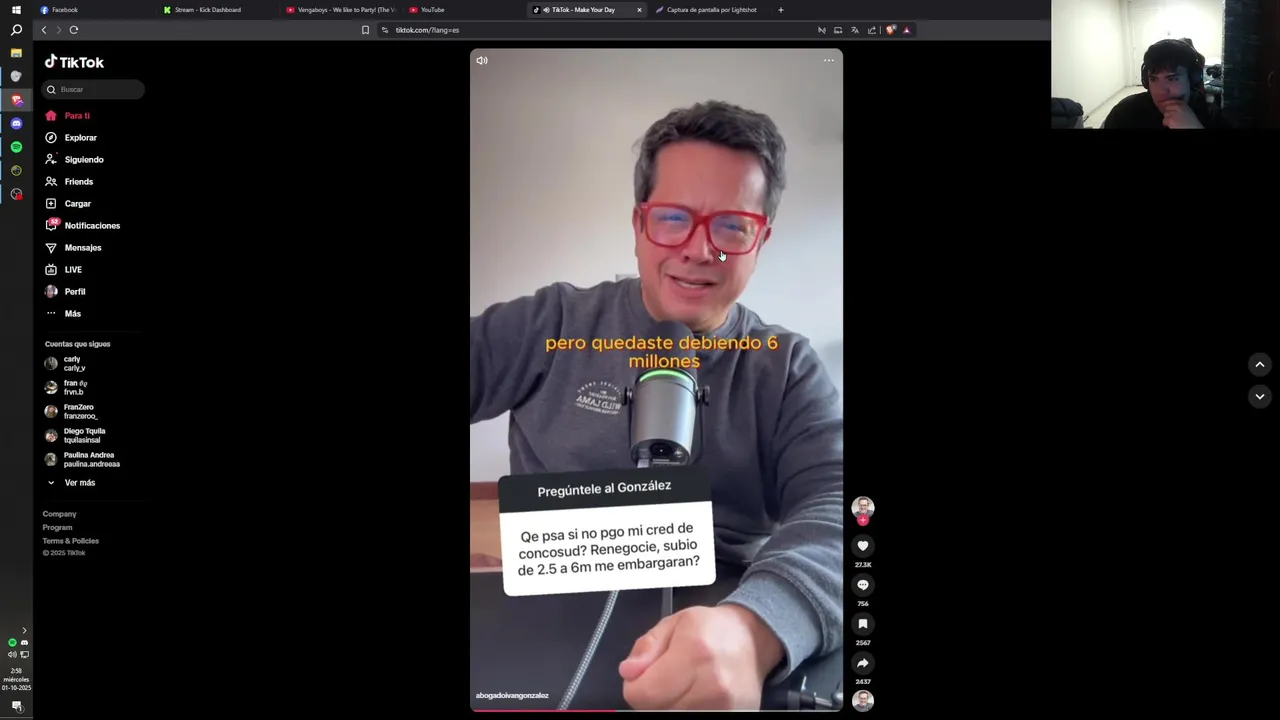Screen dimensions: 1280x720
Task: Open Friends in the sidebar
Action: point(68,182)
